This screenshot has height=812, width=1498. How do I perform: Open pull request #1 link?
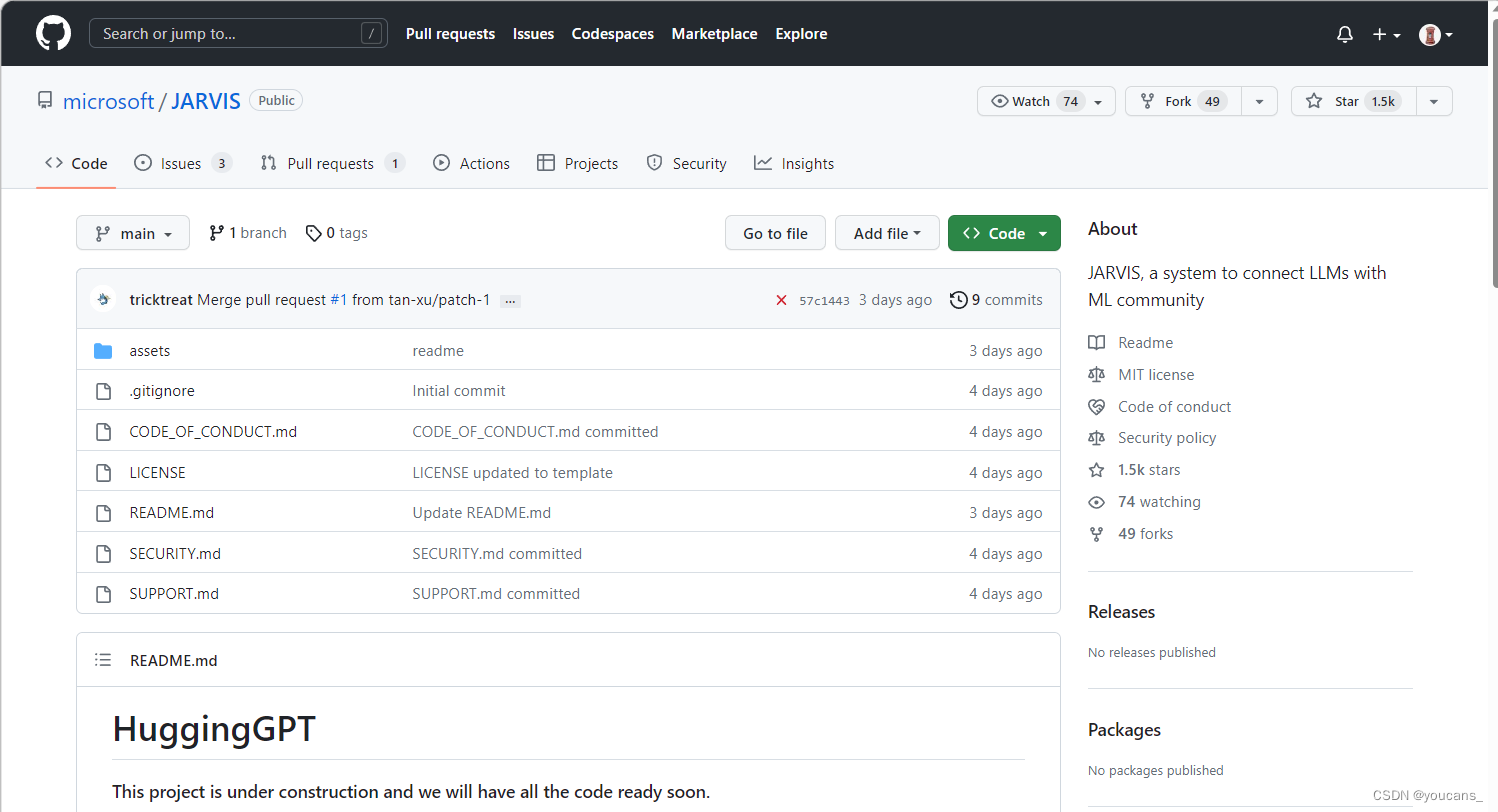tap(339, 300)
